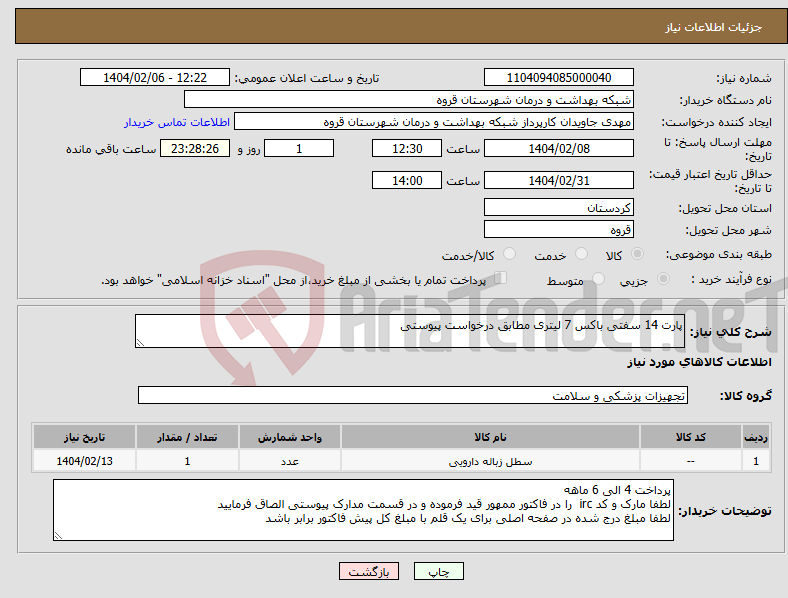The width and height of the screenshot is (788, 598).
Task: Click the کد کالا column header
Action: click(x=691, y=437)
